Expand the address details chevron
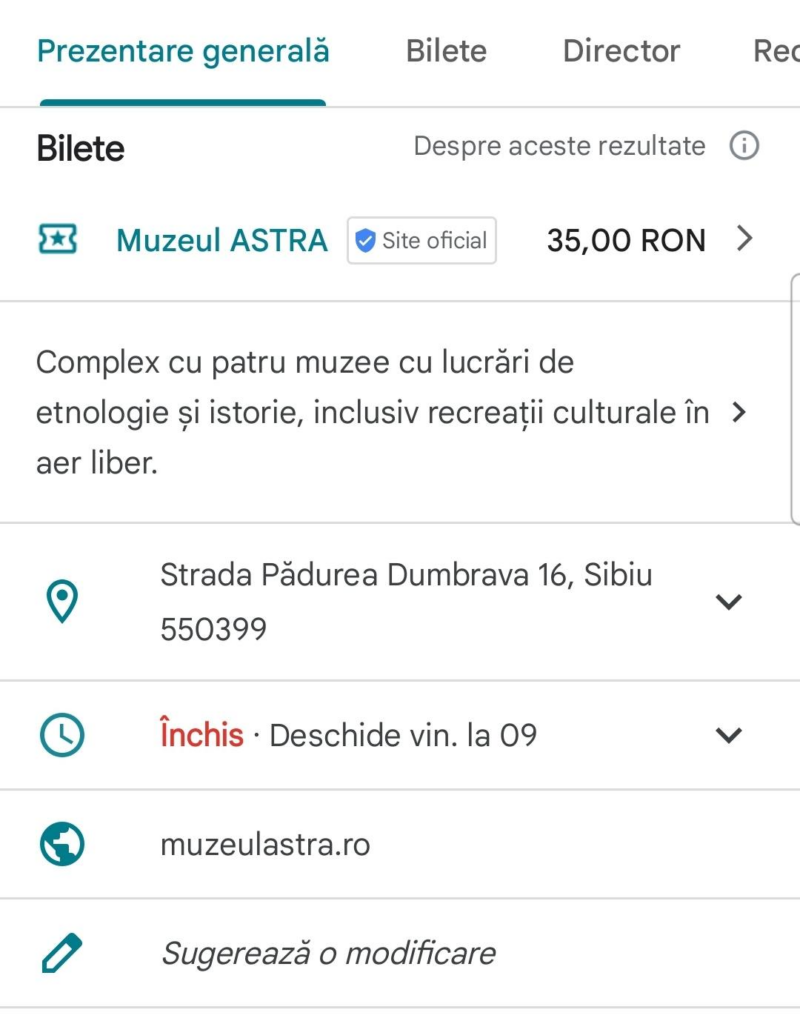800x1024 pixels. tap(729, 602)
